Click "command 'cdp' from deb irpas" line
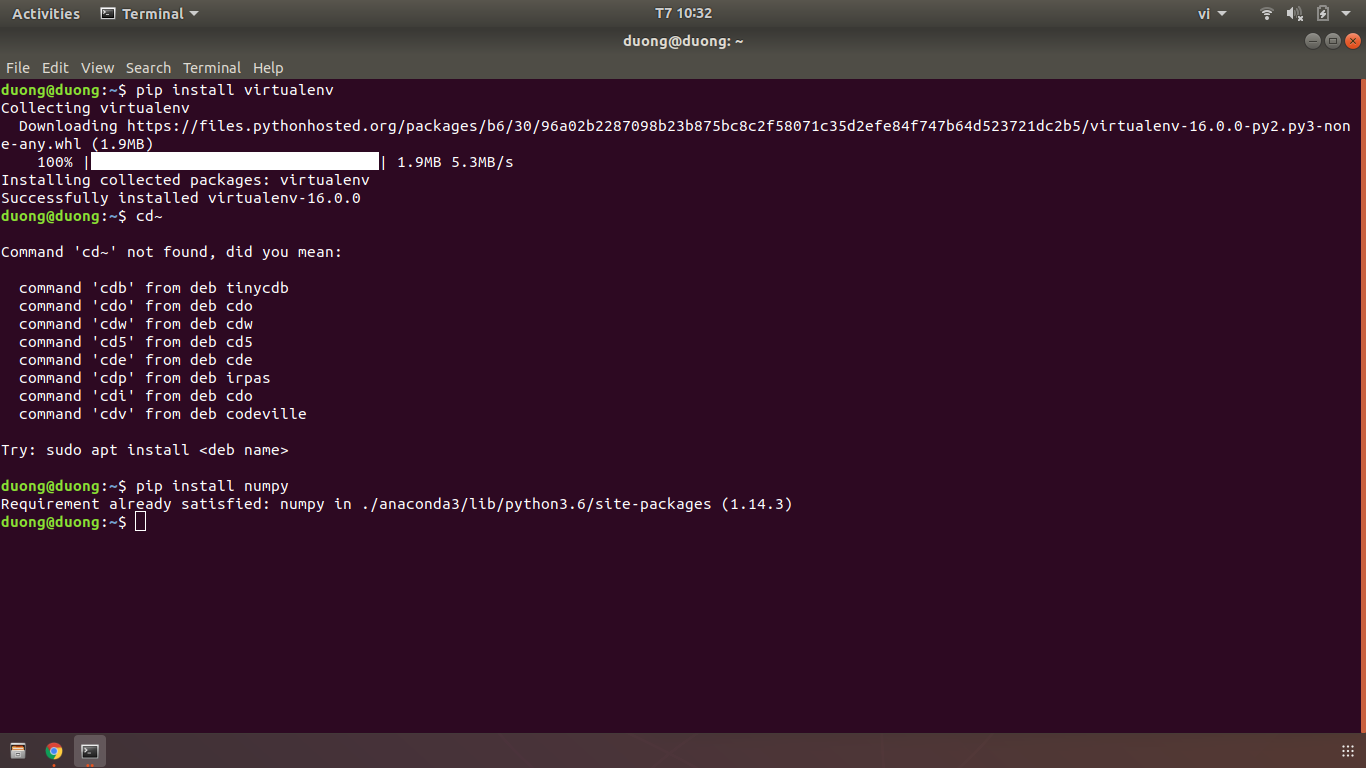Image resolution: width=1366 pixels, height=768 pixels. pyautogui.click(x=145, y=378)
